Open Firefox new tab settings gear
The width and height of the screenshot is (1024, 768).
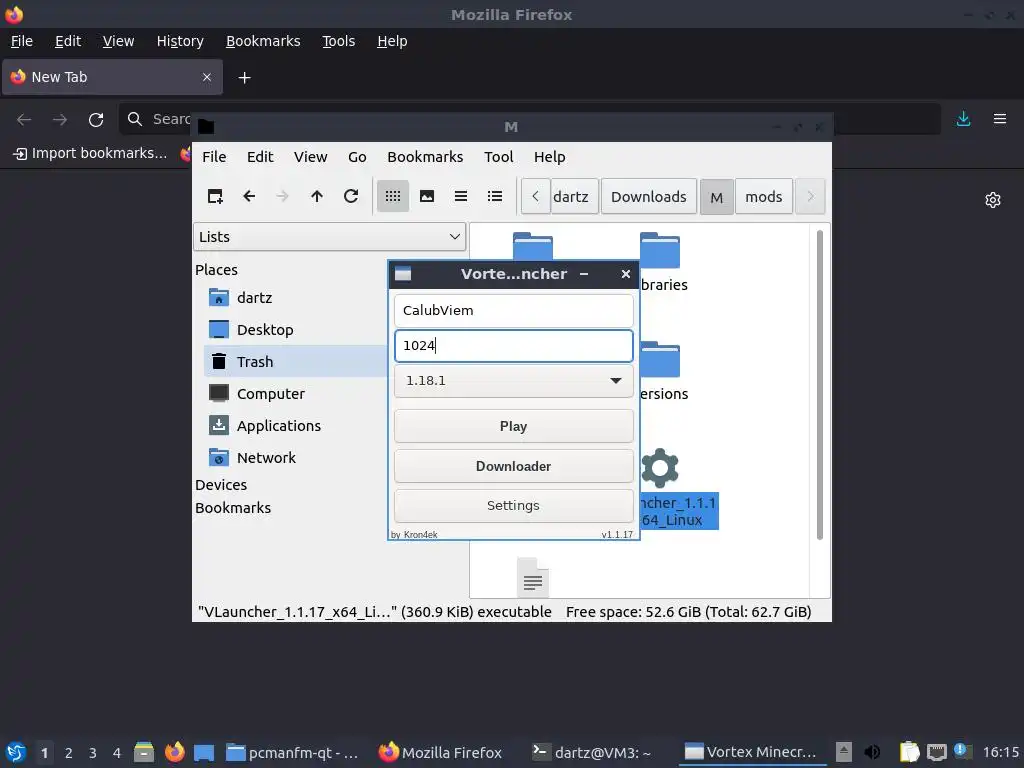click(993, 200)
